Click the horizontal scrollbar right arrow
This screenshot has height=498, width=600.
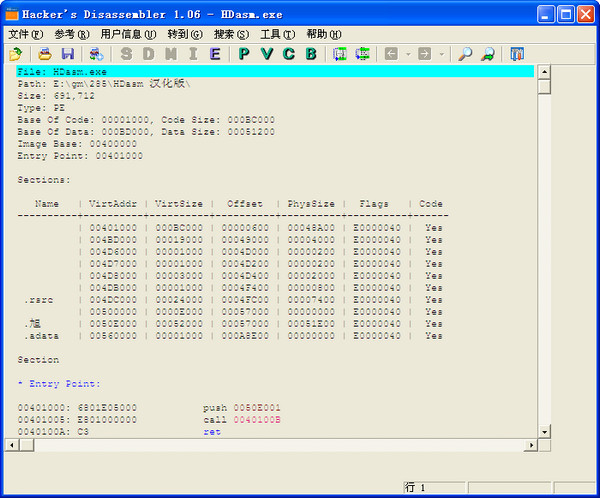[x=530, y=445]
